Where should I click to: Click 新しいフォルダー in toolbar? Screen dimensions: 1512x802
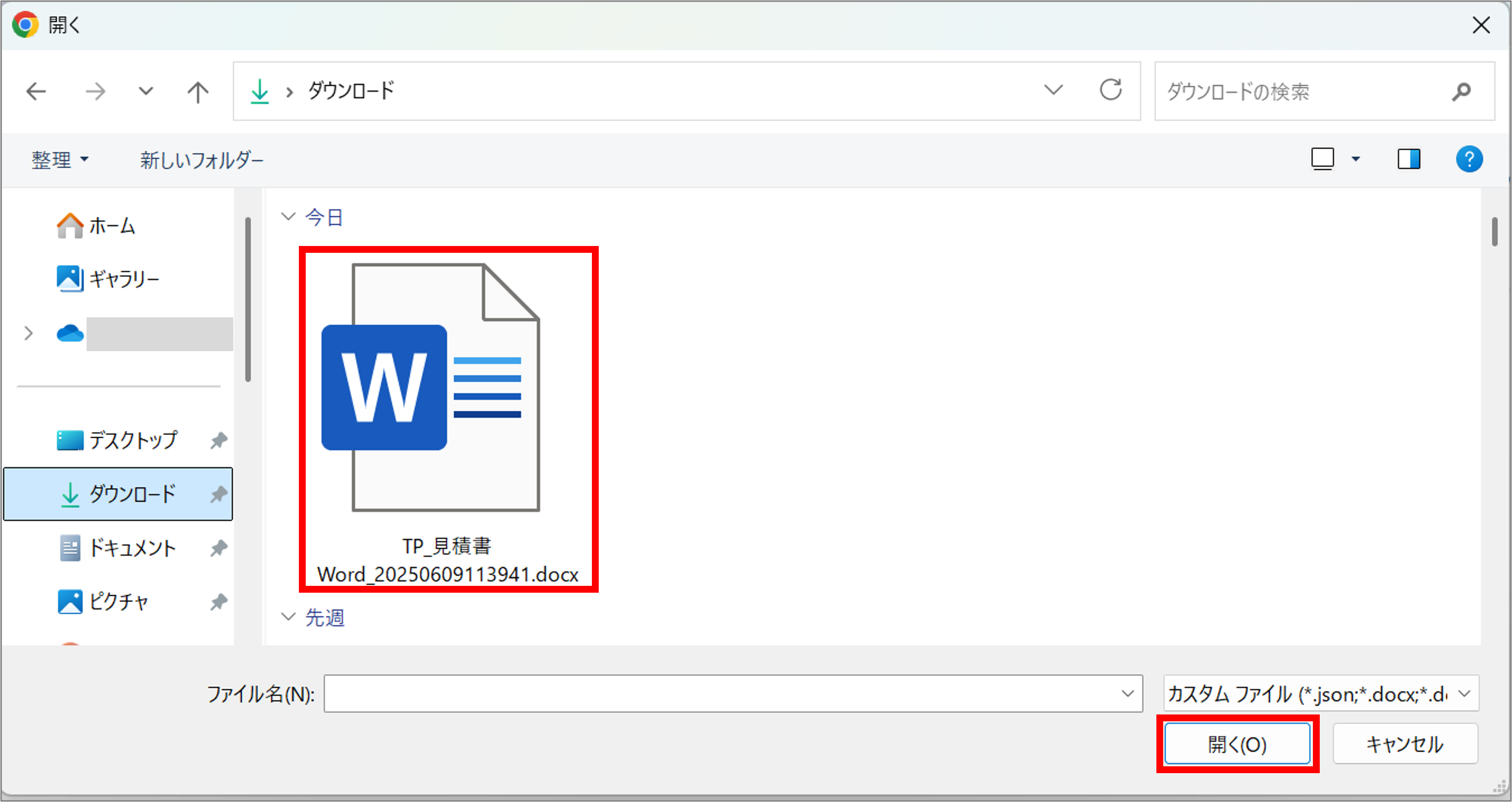(202, 159)
